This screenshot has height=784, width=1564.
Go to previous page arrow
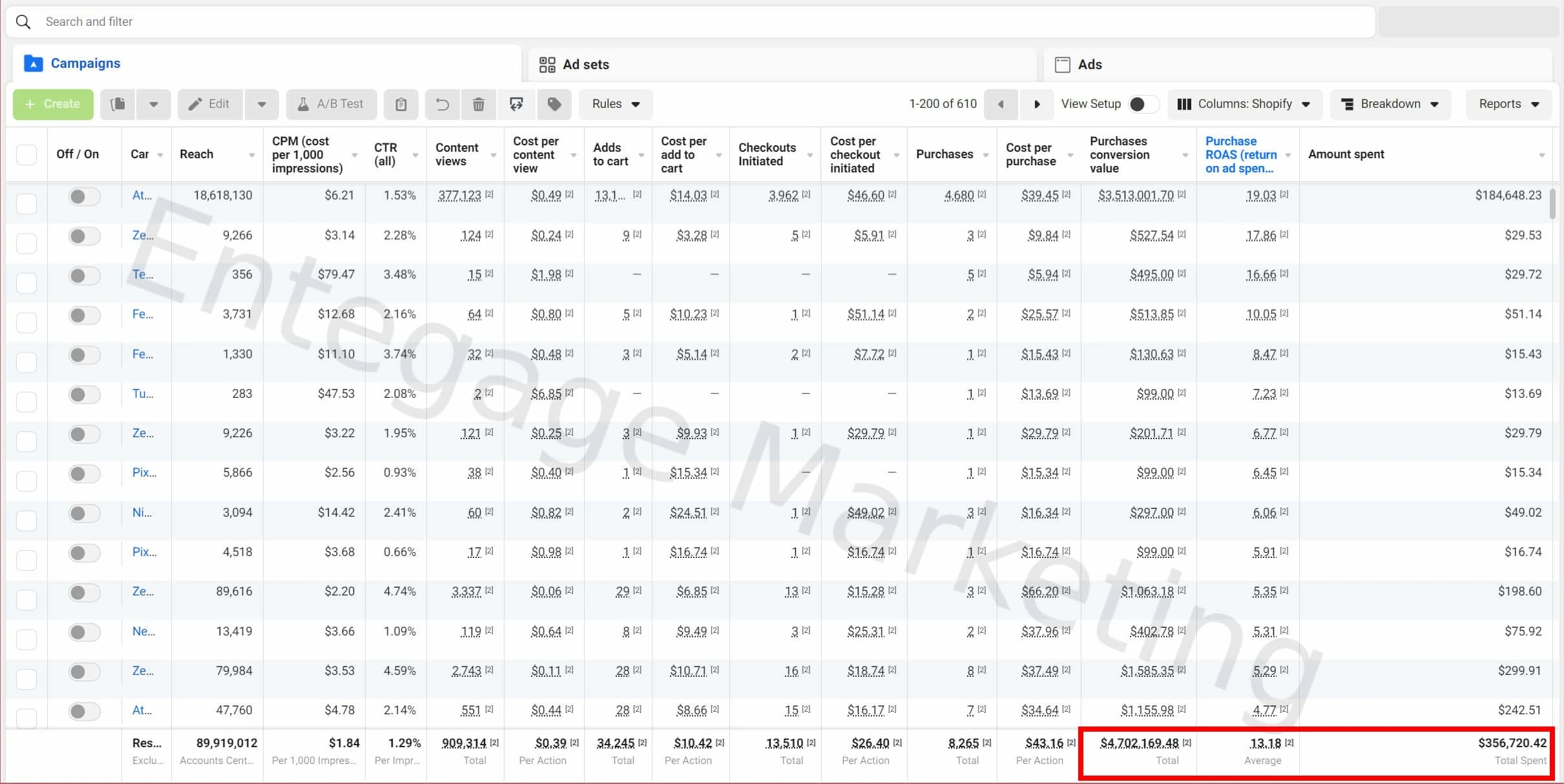point(1001,104)
